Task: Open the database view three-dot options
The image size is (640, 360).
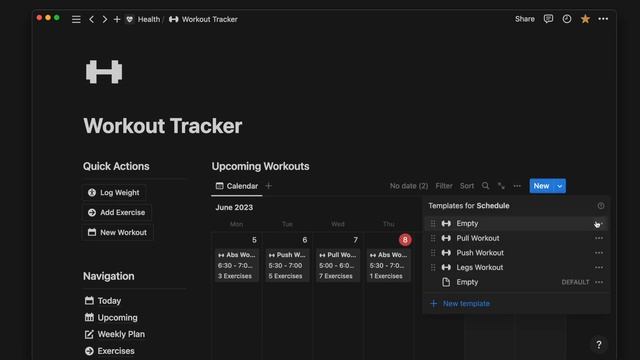Action: pos(517,186)
